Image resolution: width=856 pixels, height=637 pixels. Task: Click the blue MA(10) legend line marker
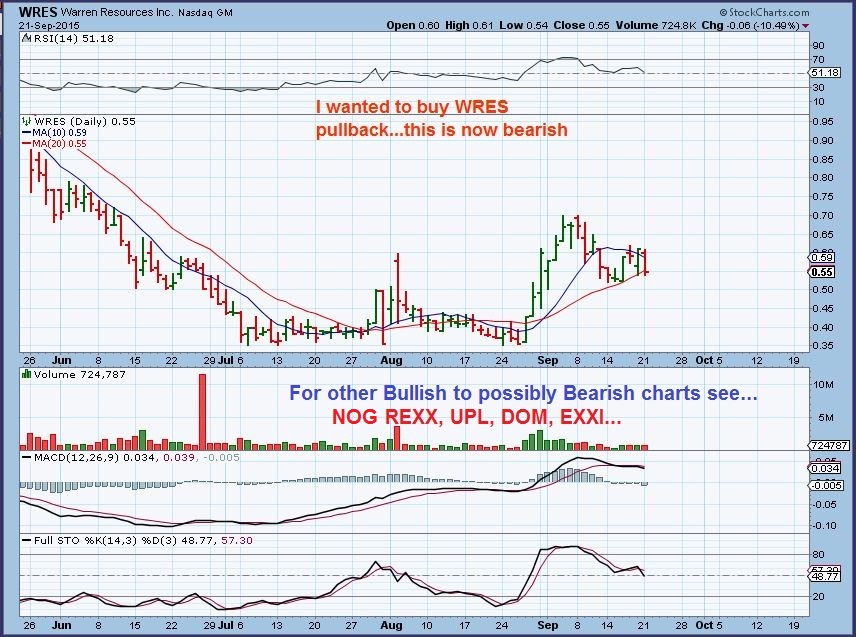[27, 131]
